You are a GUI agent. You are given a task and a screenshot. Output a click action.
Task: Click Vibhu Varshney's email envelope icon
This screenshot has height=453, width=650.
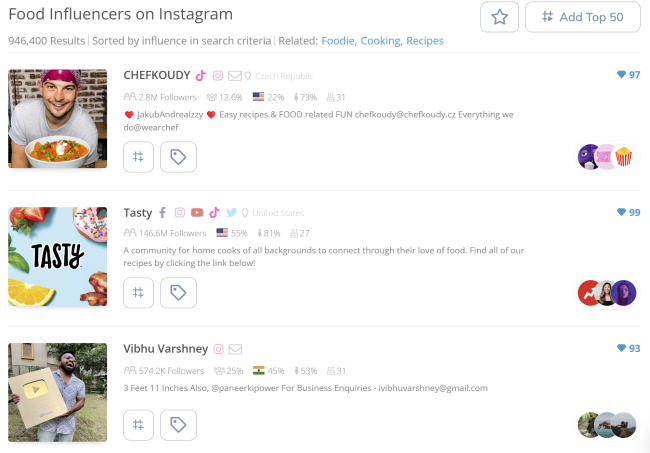point(235,349)
